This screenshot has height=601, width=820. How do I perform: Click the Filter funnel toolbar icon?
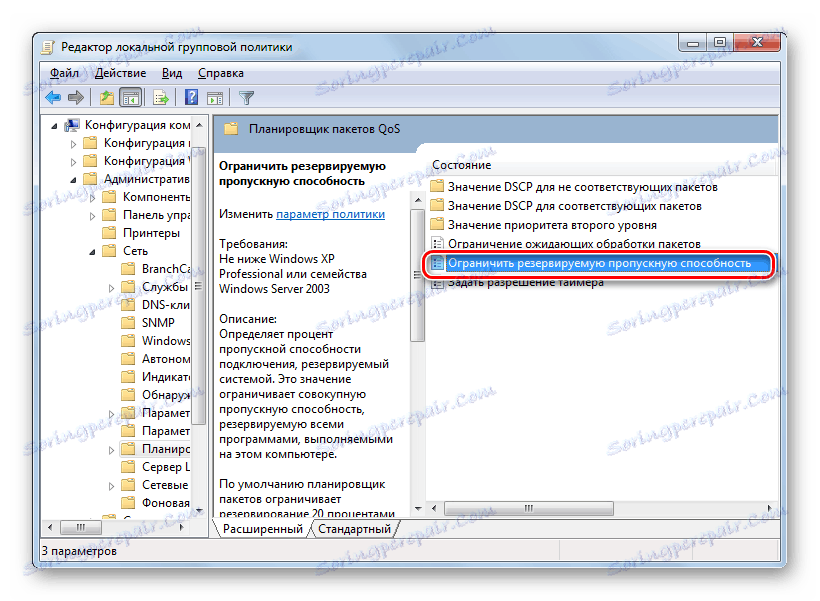(246, 98)
